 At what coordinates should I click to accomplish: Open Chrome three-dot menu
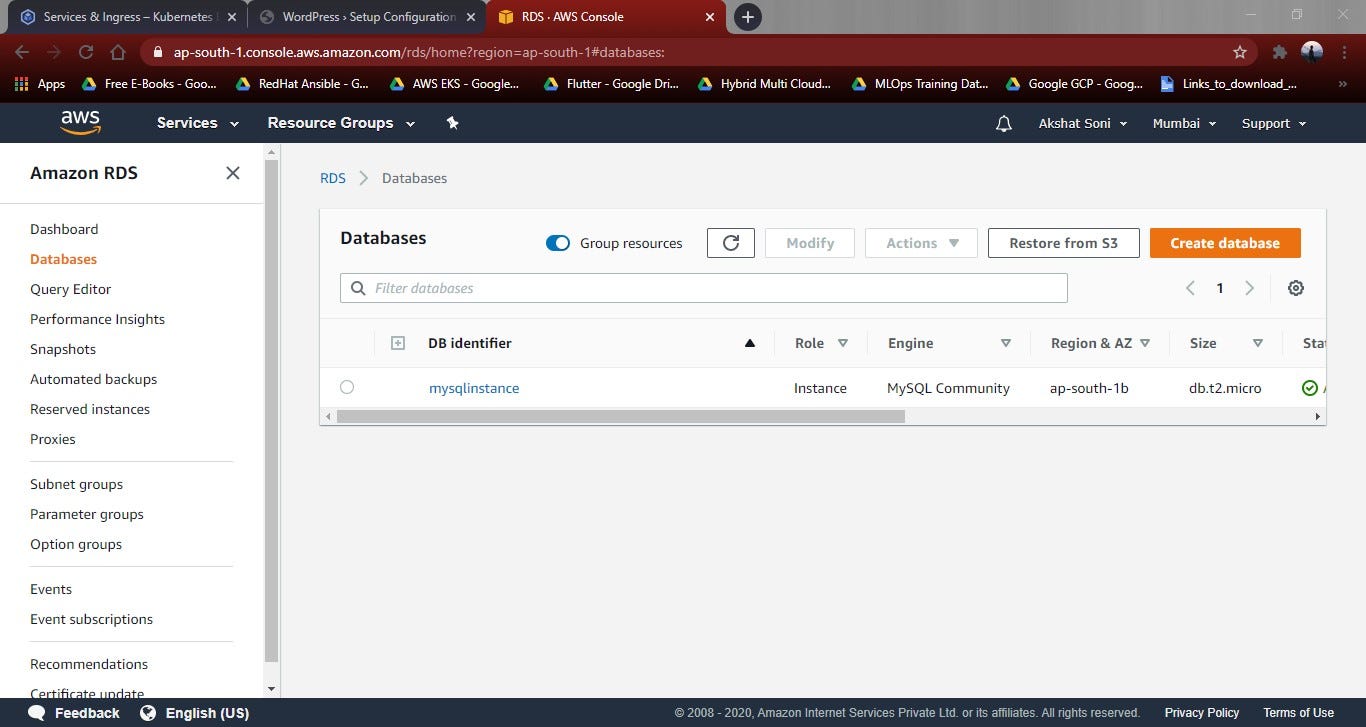click(x=1343, y=52)
